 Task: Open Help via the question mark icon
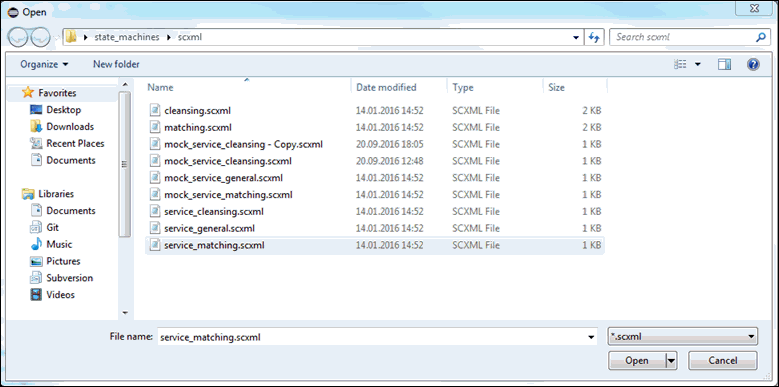753,65
